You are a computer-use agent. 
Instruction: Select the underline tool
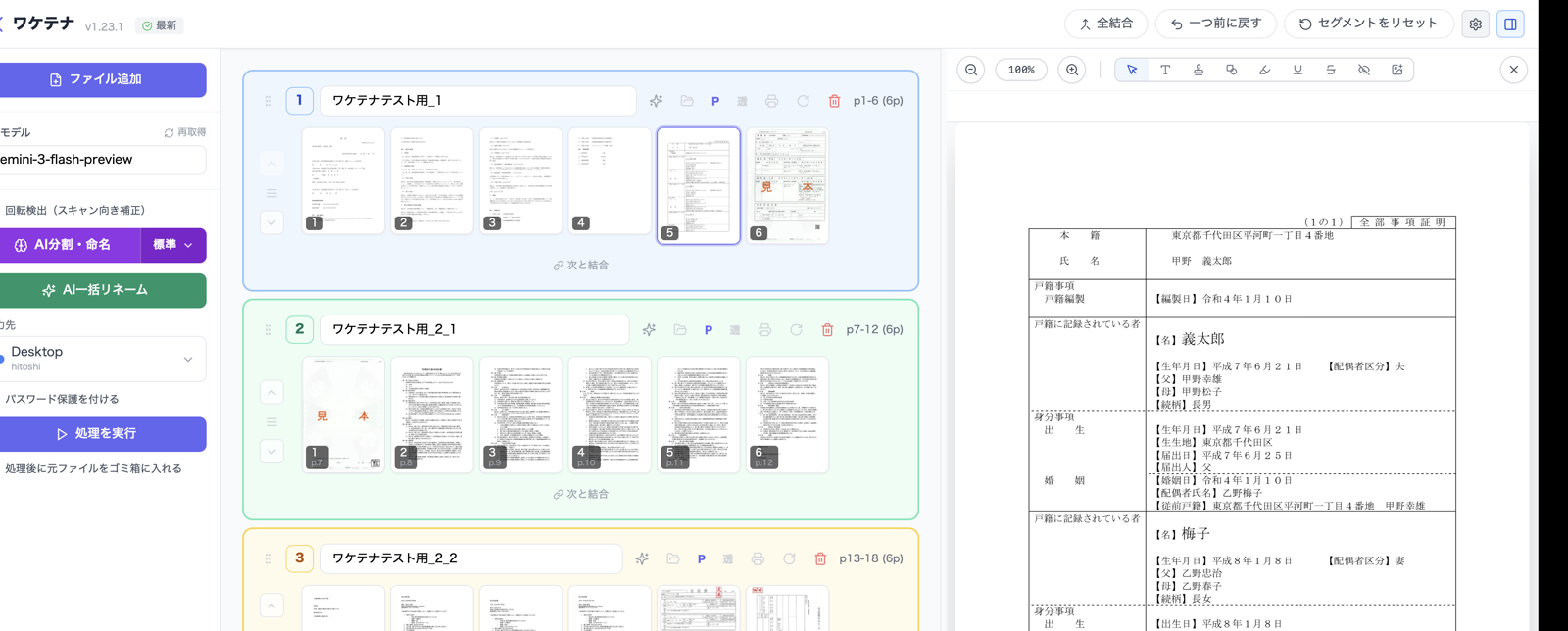pyautogui.click(x=1298, y=70)
